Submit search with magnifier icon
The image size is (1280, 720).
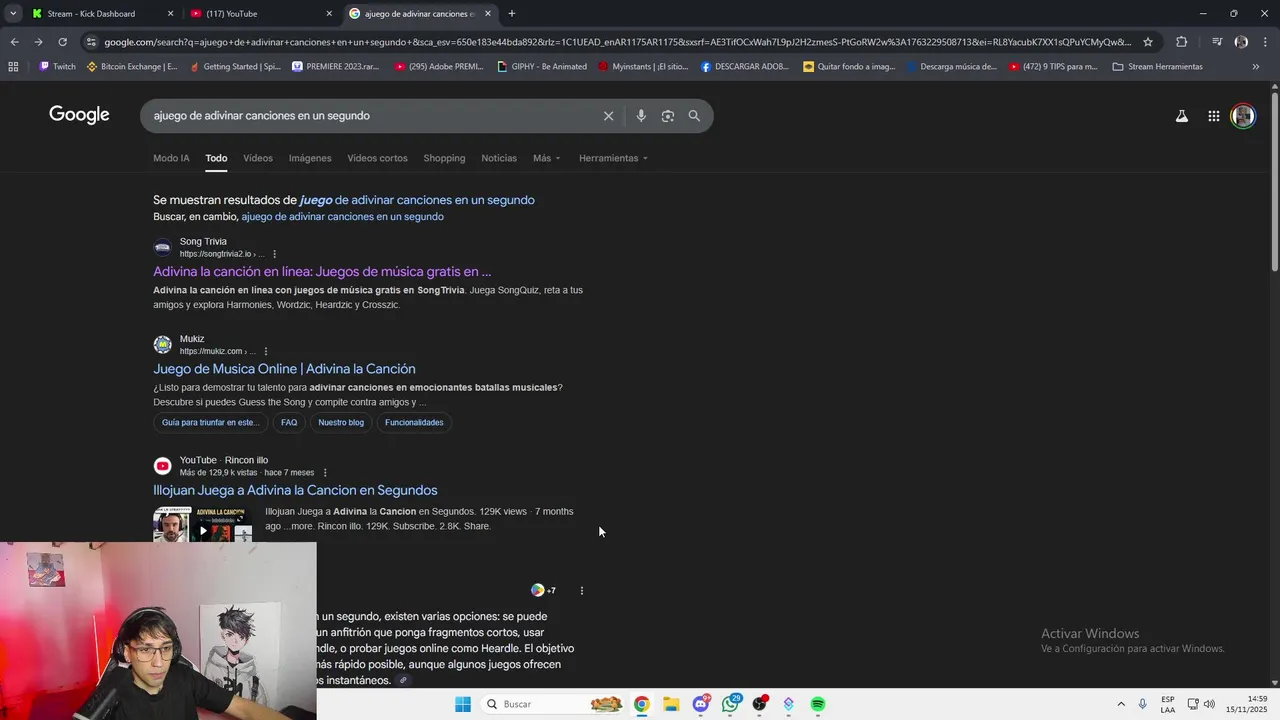coord(694,116)
